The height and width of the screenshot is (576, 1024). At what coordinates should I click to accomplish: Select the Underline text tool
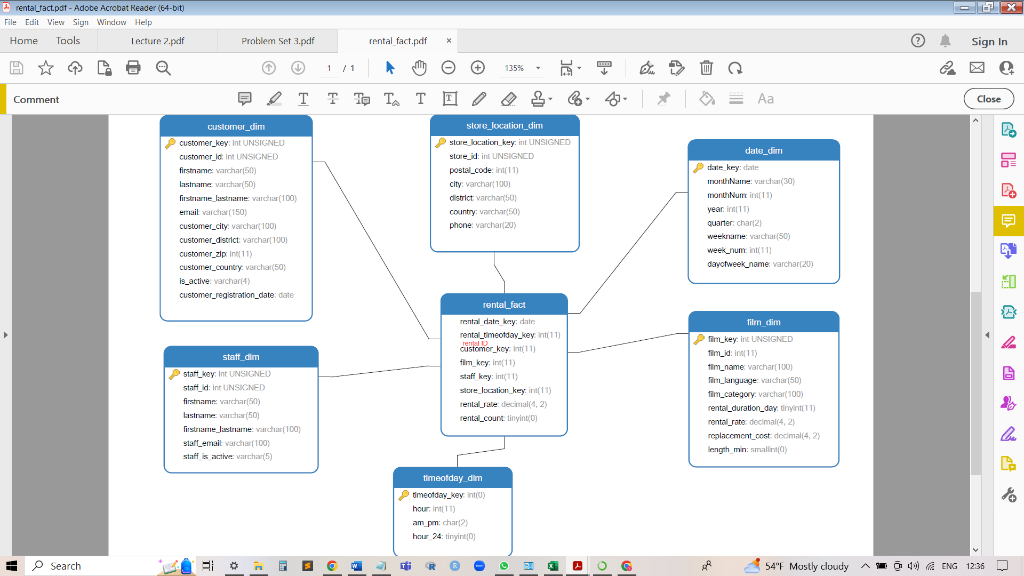pyautogui.click(x=303, y=98)
